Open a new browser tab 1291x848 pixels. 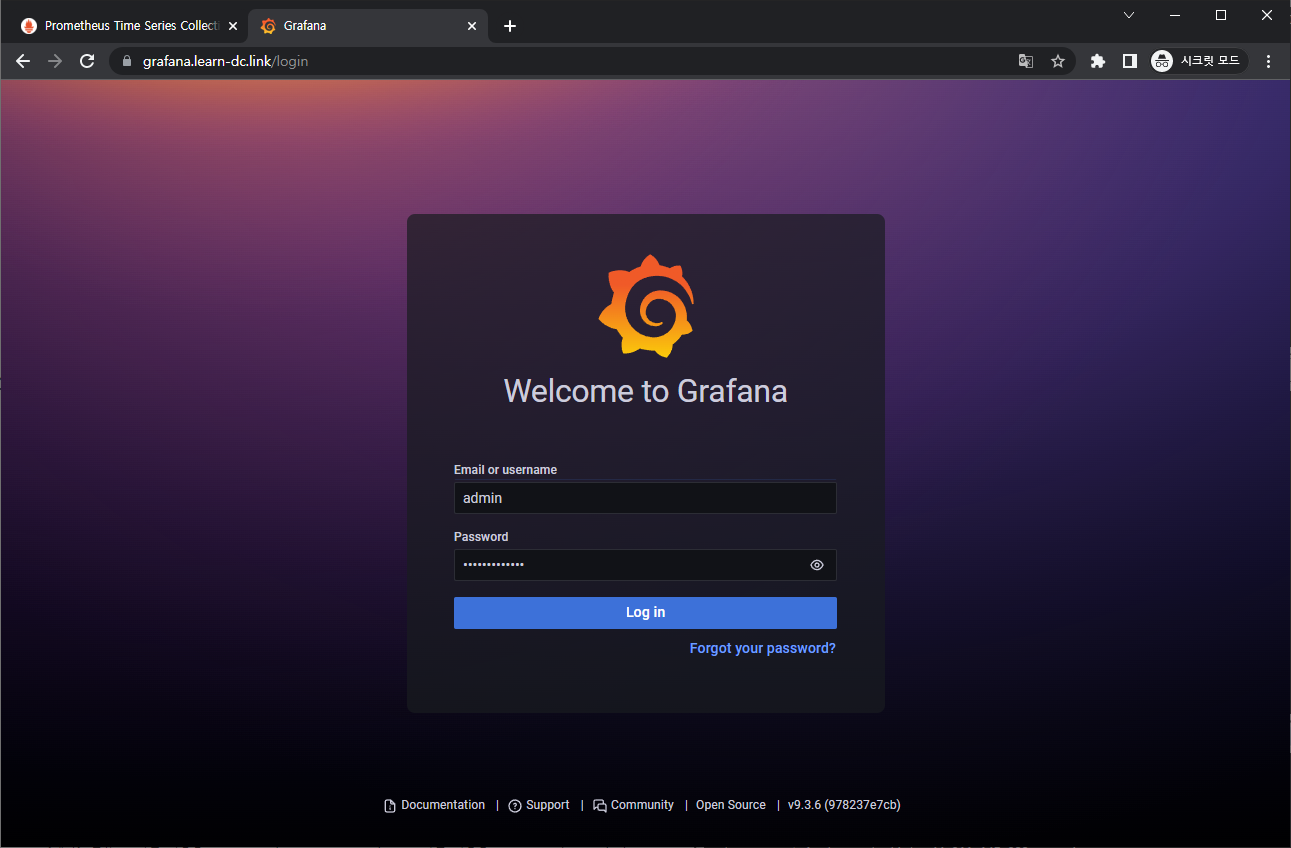pos(510,26)
